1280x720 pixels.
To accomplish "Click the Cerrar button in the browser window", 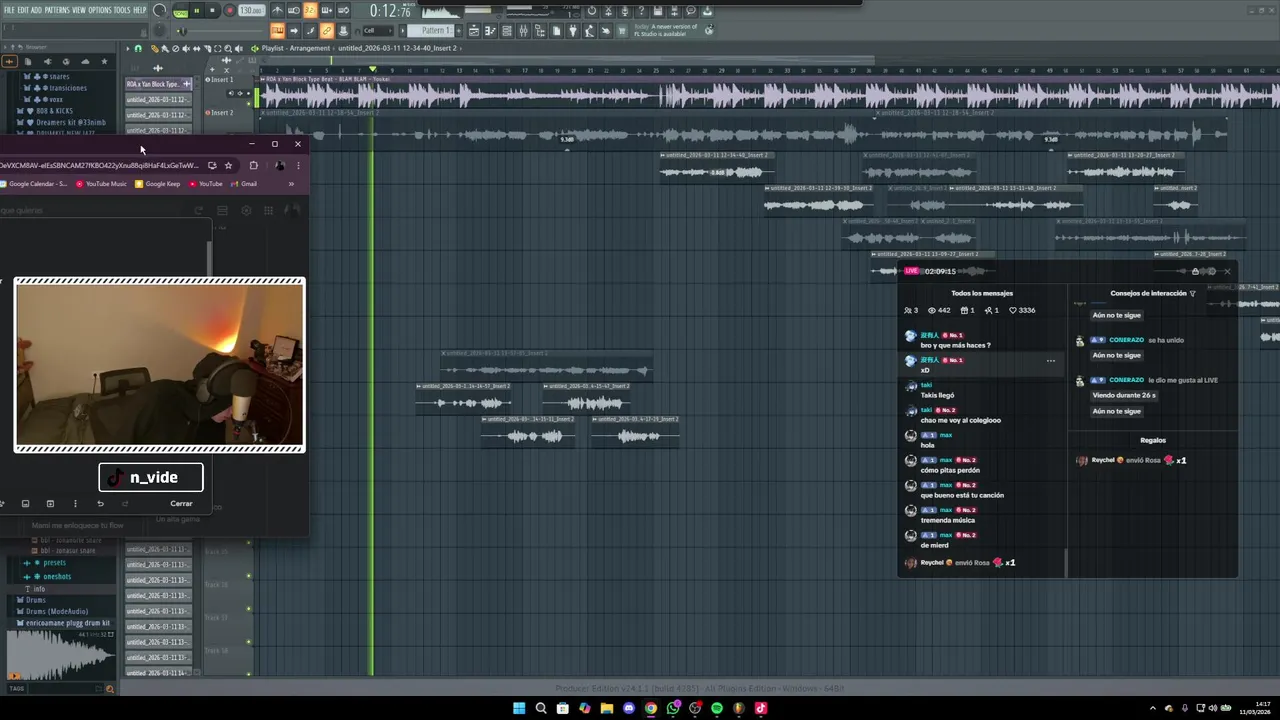I will tap(181, 504).
